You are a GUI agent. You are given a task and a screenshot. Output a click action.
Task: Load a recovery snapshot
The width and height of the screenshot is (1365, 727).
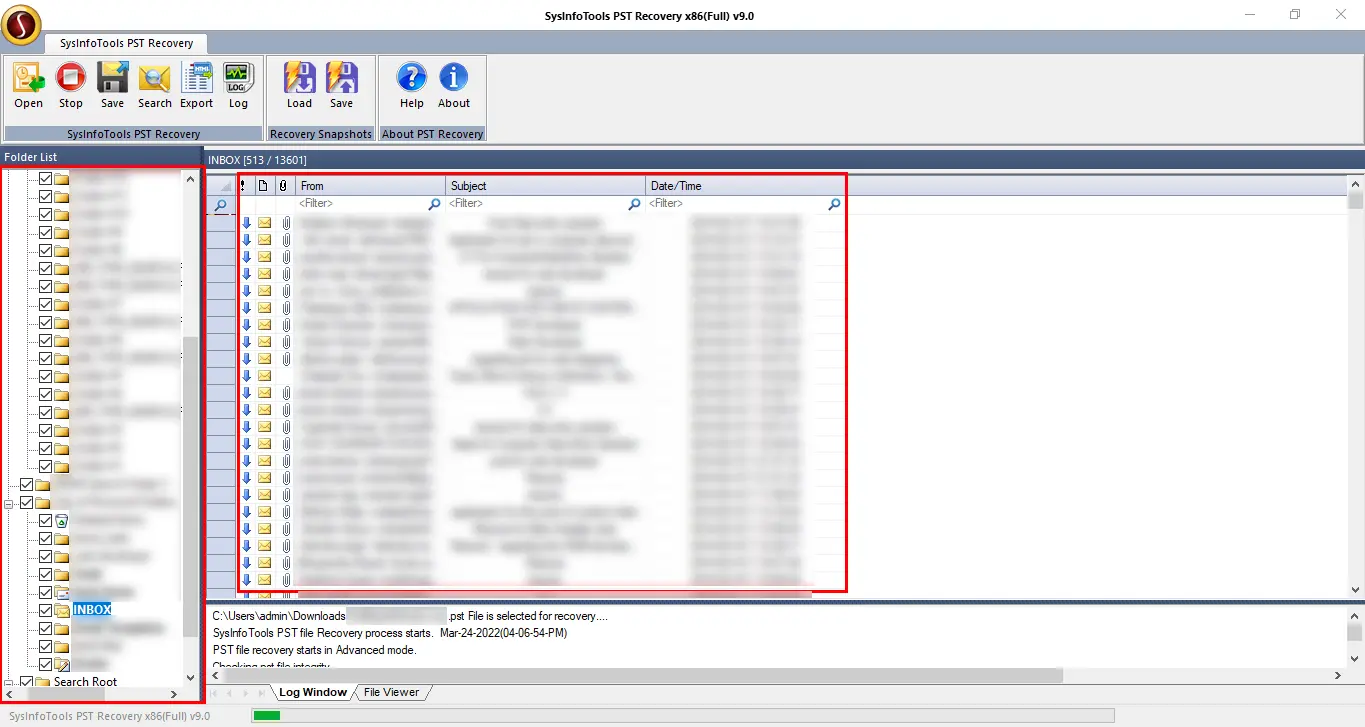pyautogui.click(x=300, y=78)
